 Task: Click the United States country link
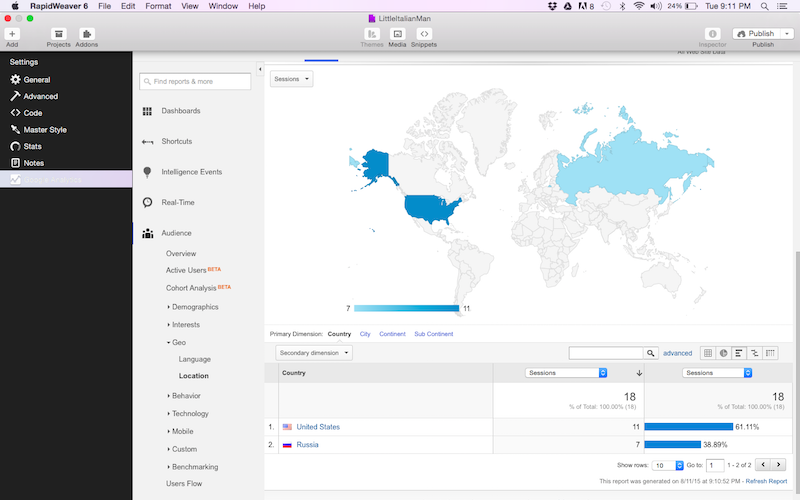[x=318, y=427]
